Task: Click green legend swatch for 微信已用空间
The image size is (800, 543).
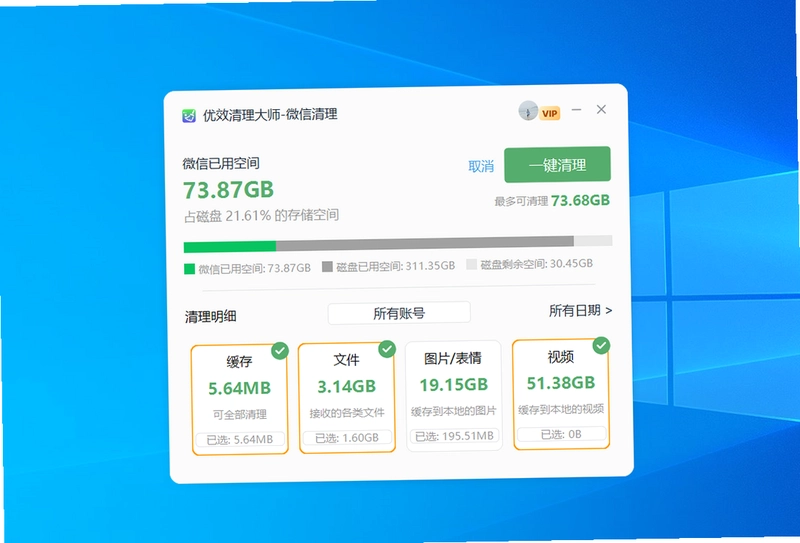Action: [189, 269]
